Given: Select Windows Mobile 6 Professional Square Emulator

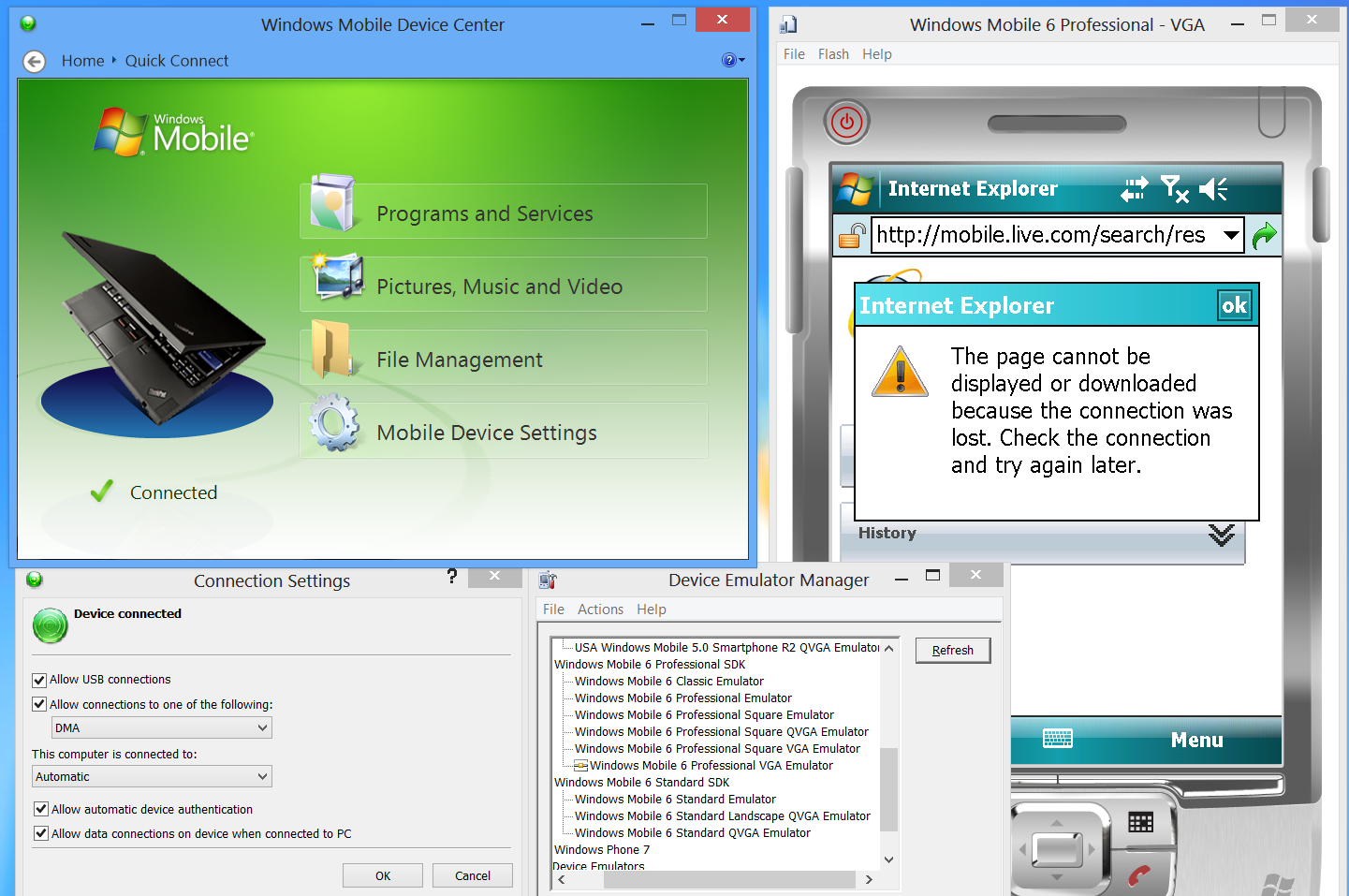Looking at the screenshot, I should tap(704, 714).
